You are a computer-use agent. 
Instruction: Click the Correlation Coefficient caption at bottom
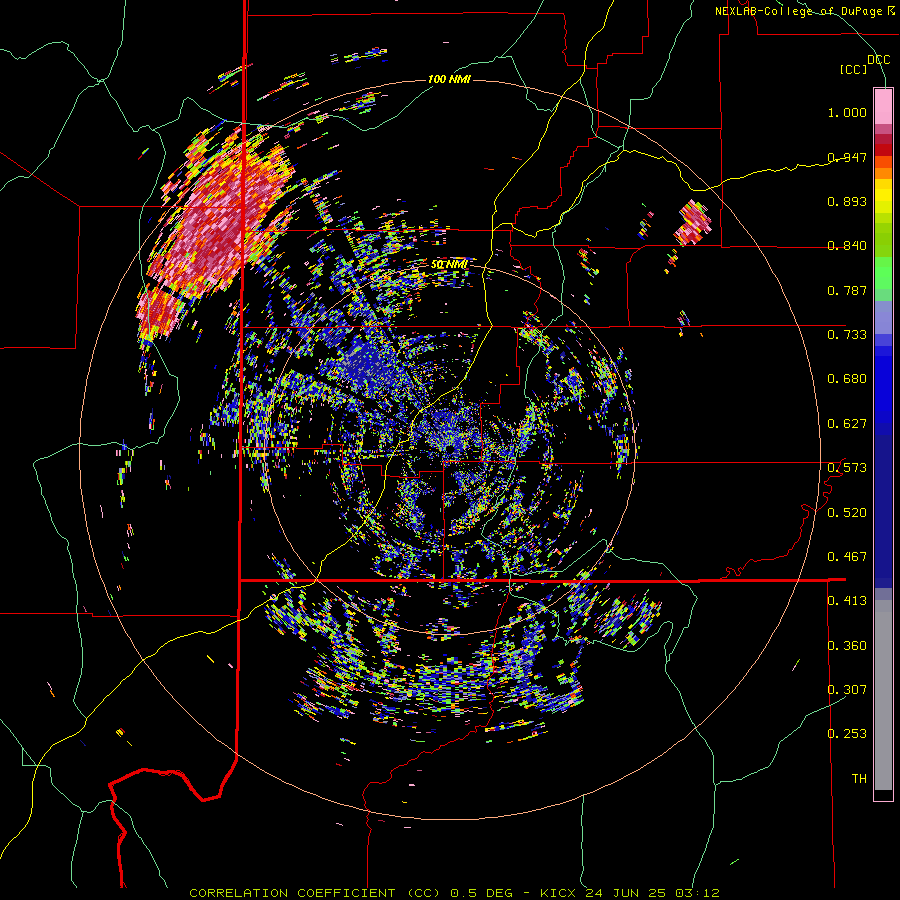(x=454, y=893)
